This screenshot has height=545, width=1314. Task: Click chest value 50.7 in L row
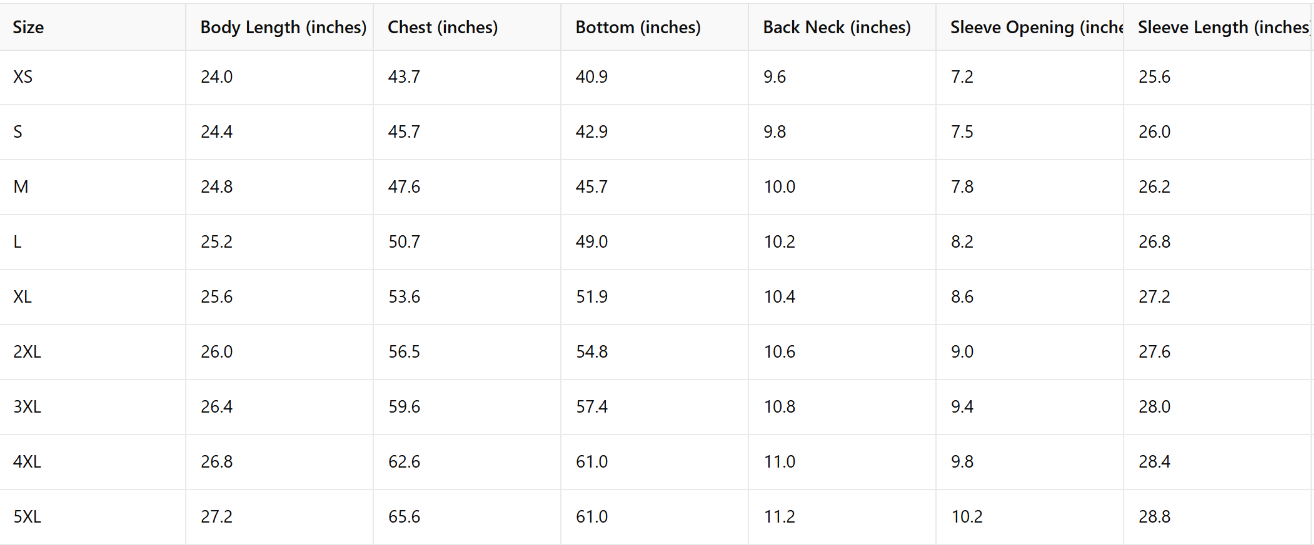click(404, 242)
